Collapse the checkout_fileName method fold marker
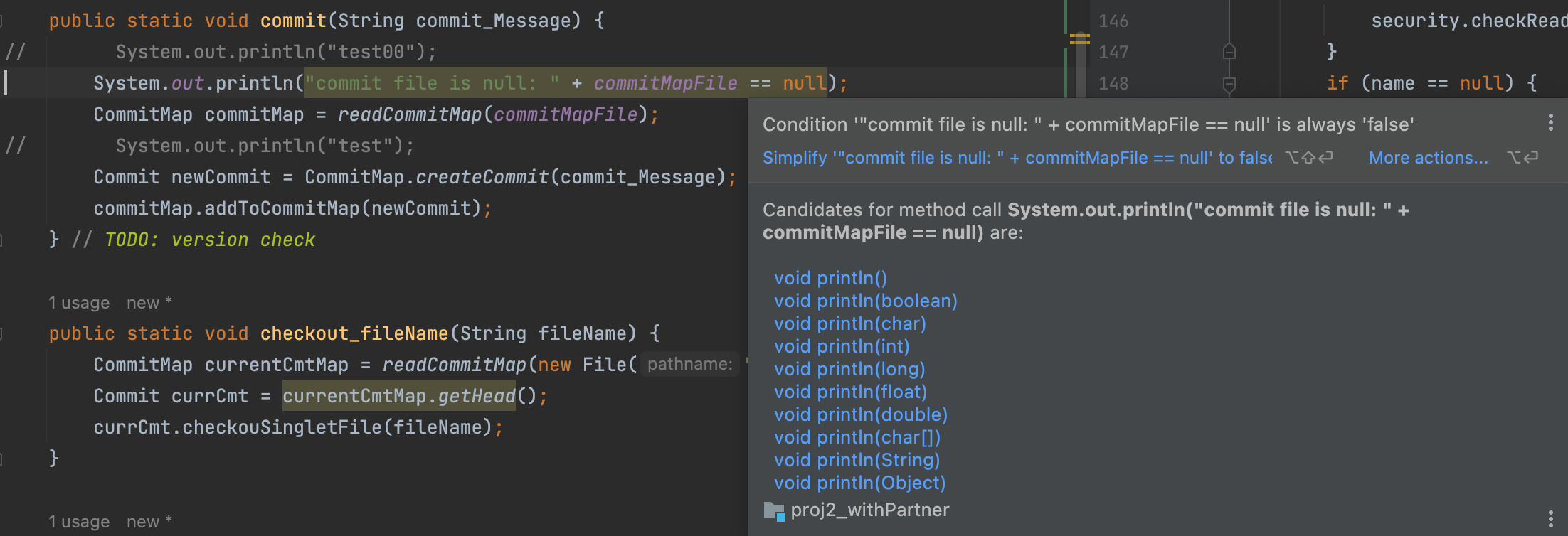Image resolution: width=1568 pixels, height=536 pixels. (2, 333)
